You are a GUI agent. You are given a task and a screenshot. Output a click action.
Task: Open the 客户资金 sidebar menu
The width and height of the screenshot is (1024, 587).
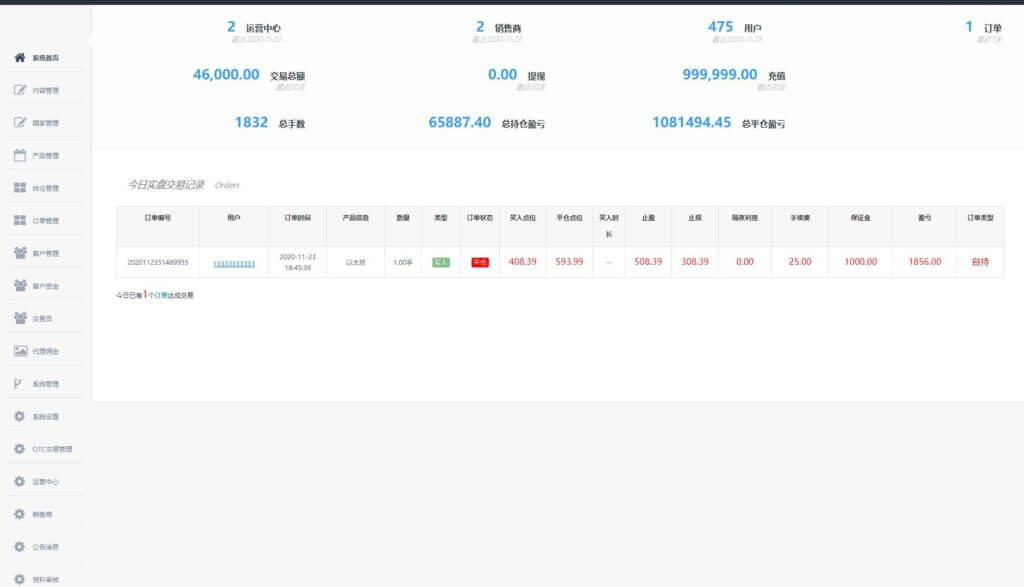(44, 286)
